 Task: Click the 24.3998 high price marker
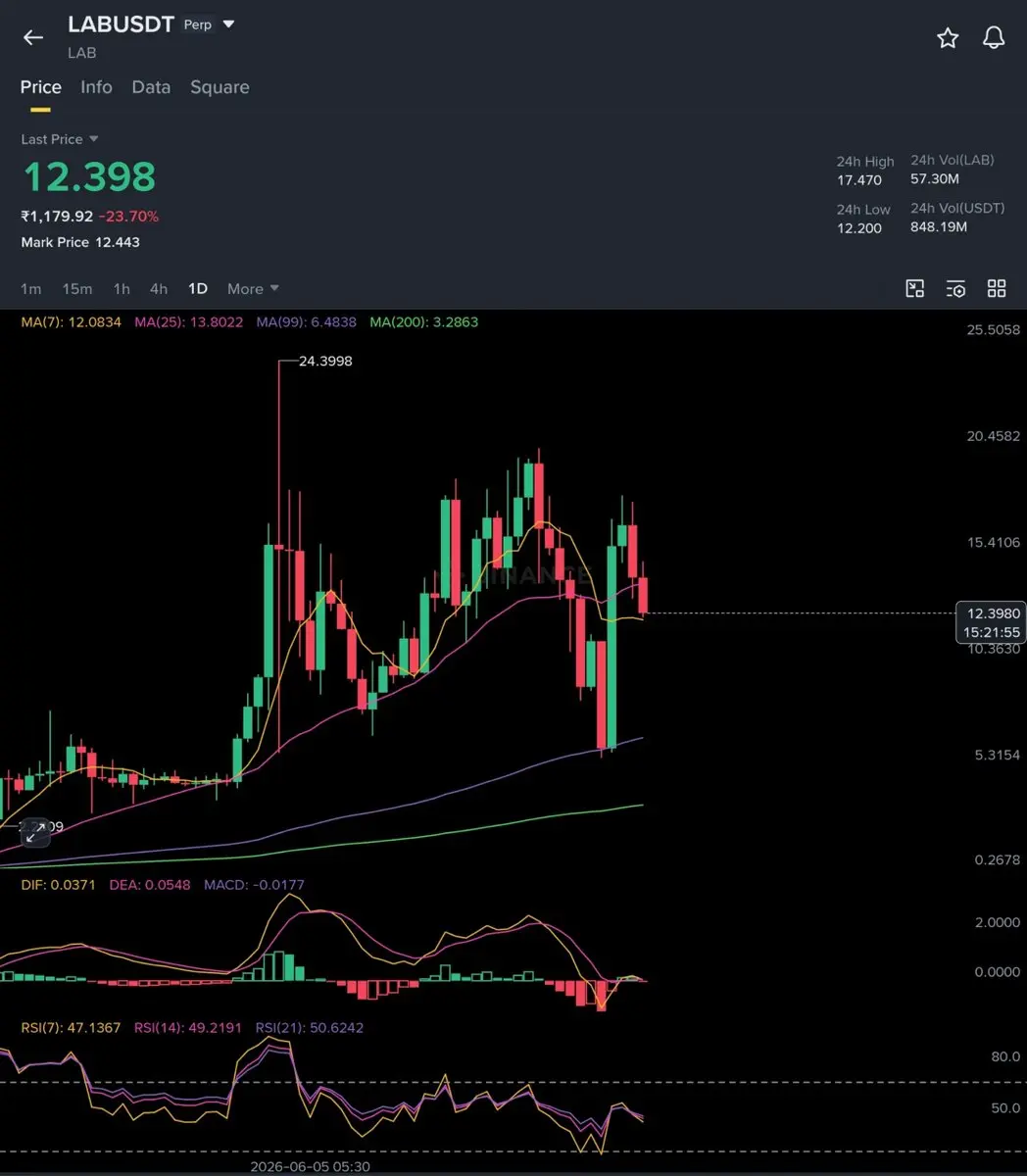tap(325, 361)
